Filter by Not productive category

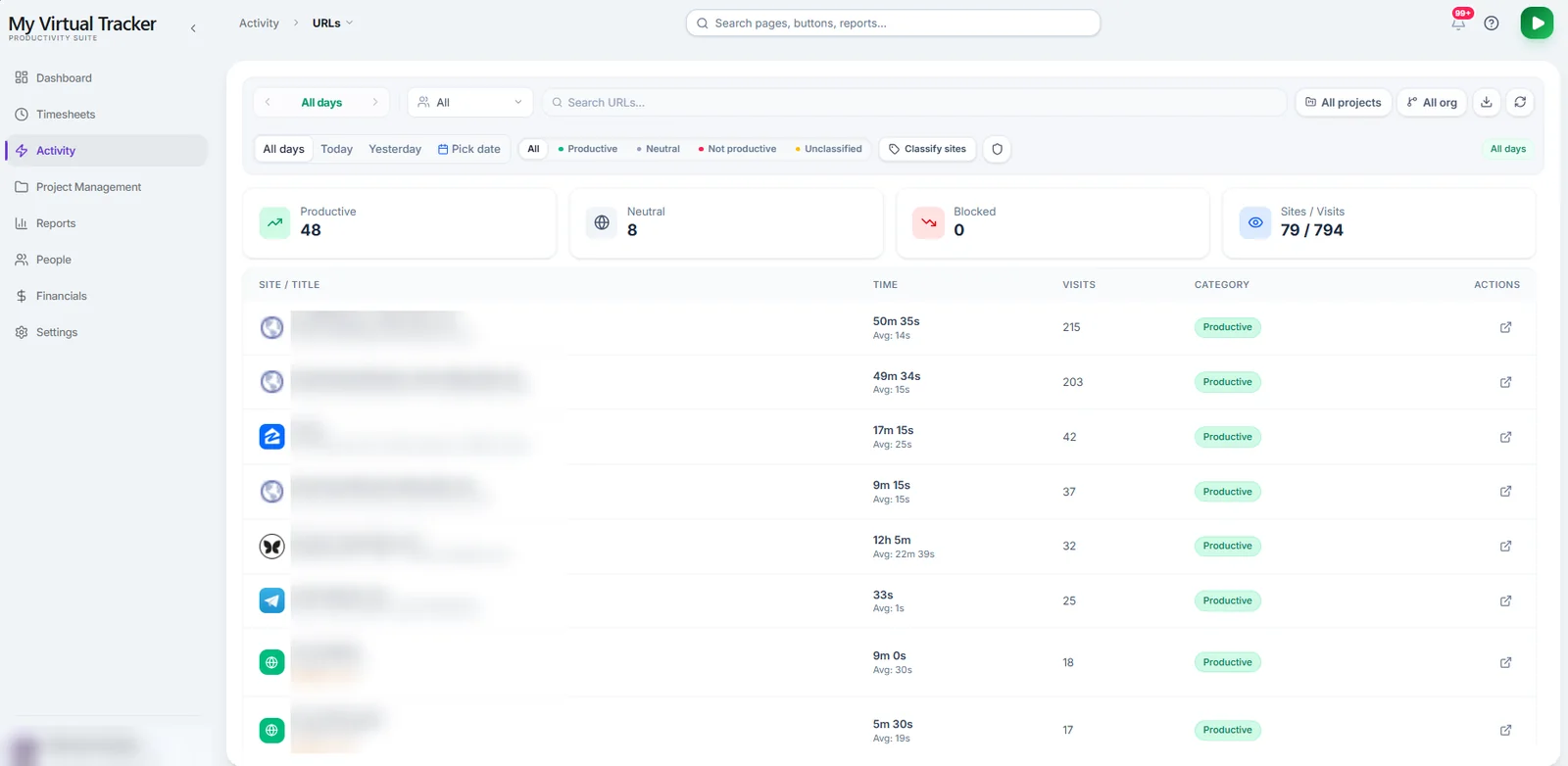737,149
